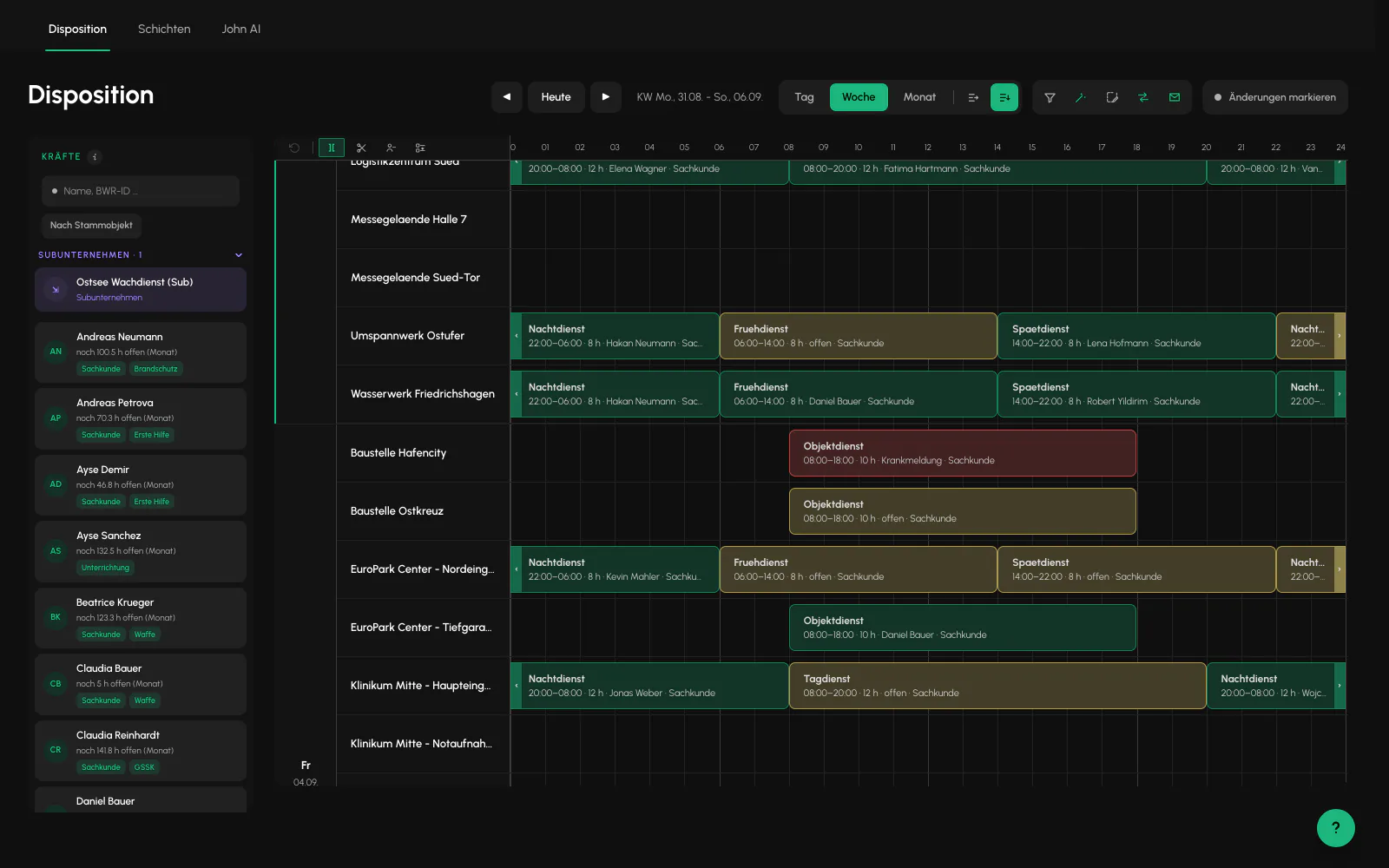Click the magic wand auto-planning icon
Viewport: 1389px width, 868px height.
1081,97
